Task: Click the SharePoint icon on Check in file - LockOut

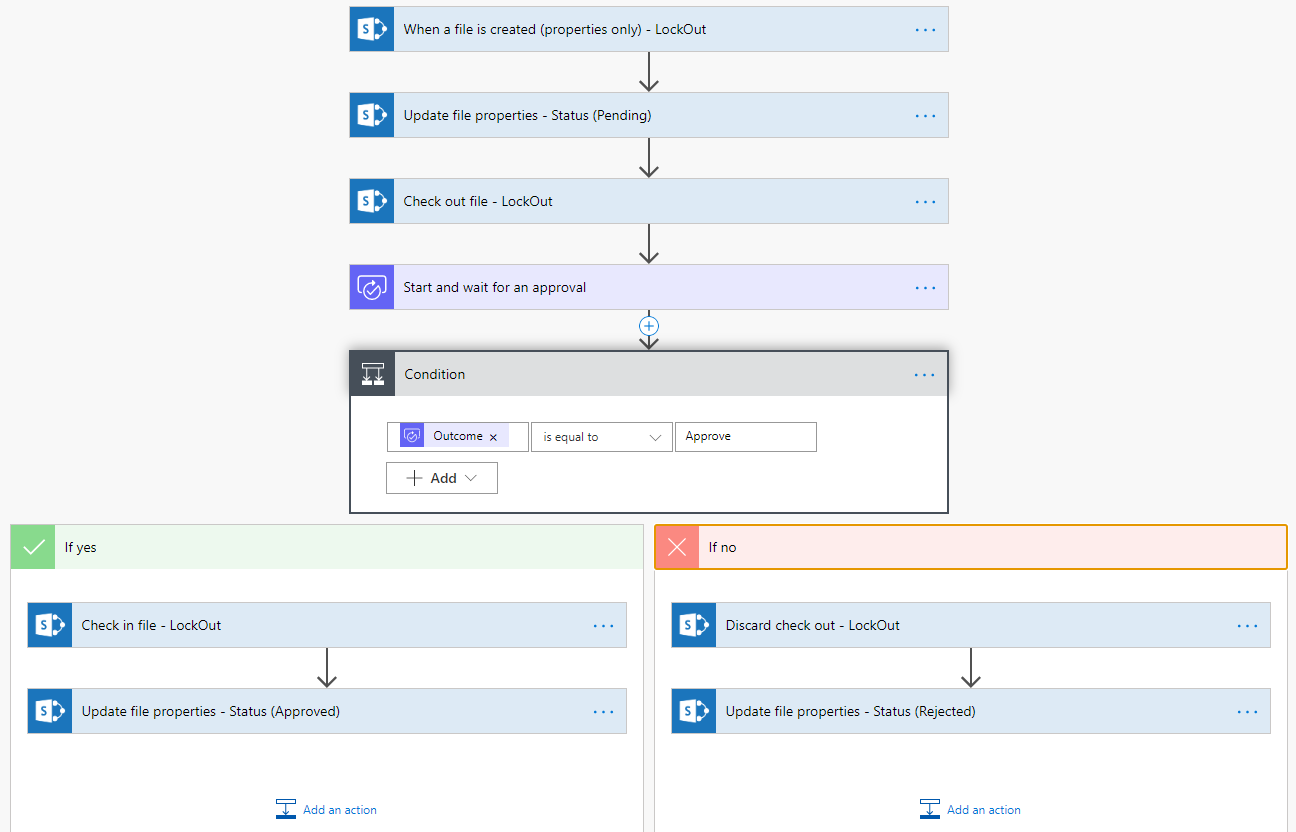Action: [x=49, y=625]
